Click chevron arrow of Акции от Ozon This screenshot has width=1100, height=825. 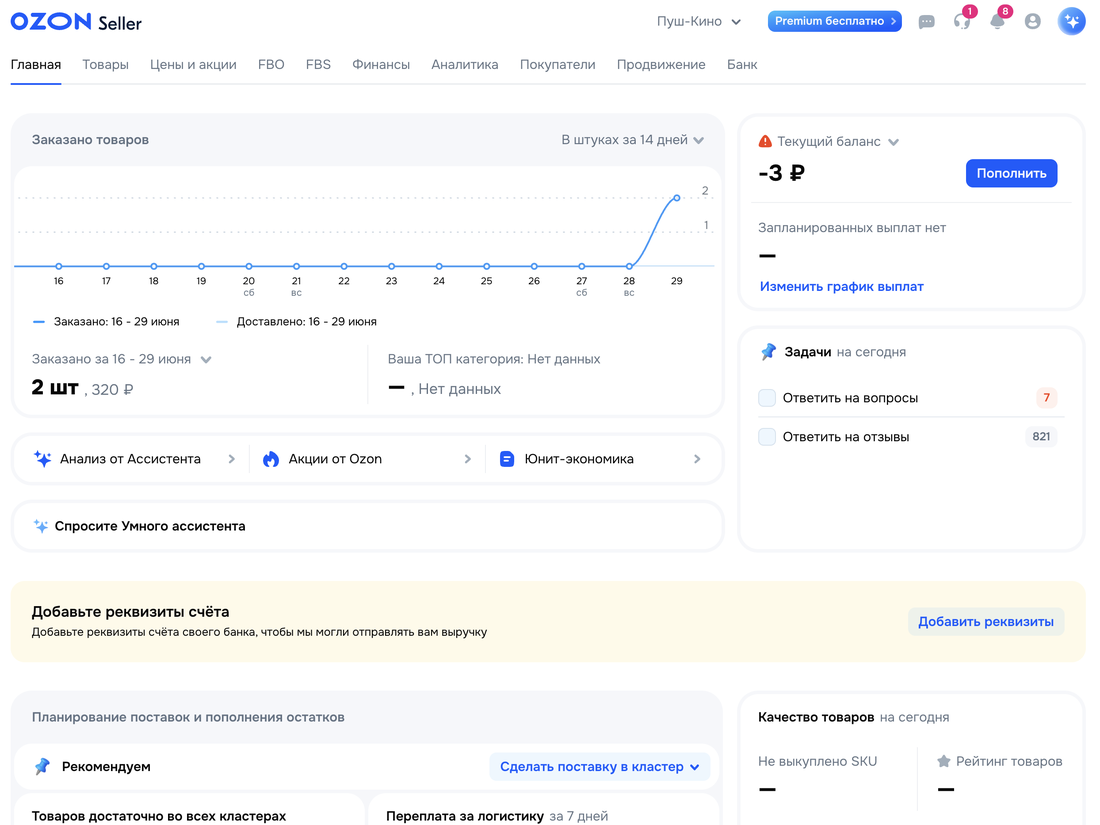point(468,459)
